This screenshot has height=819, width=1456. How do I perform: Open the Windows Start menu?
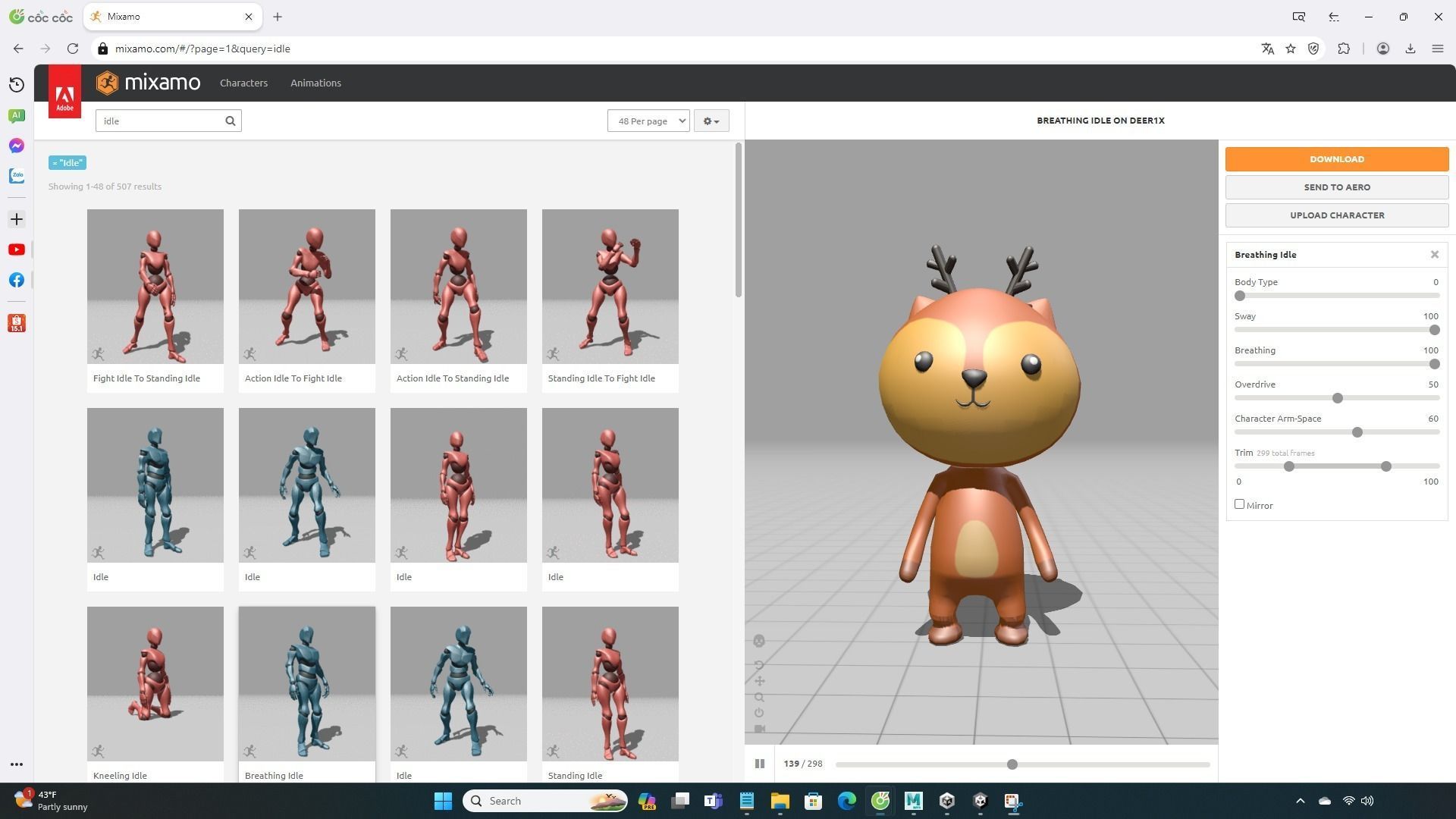coord(444,801)
